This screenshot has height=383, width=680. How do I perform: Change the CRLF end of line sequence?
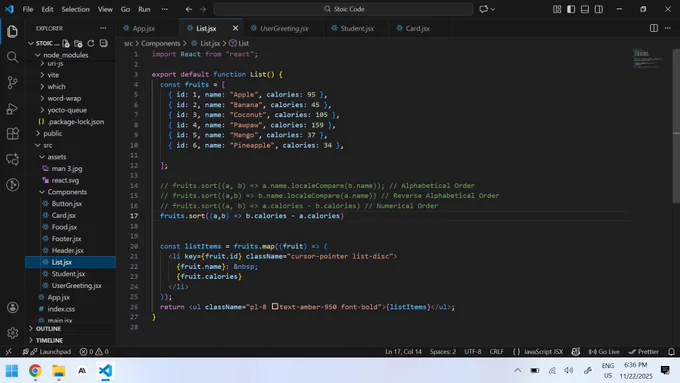(497, 352)
